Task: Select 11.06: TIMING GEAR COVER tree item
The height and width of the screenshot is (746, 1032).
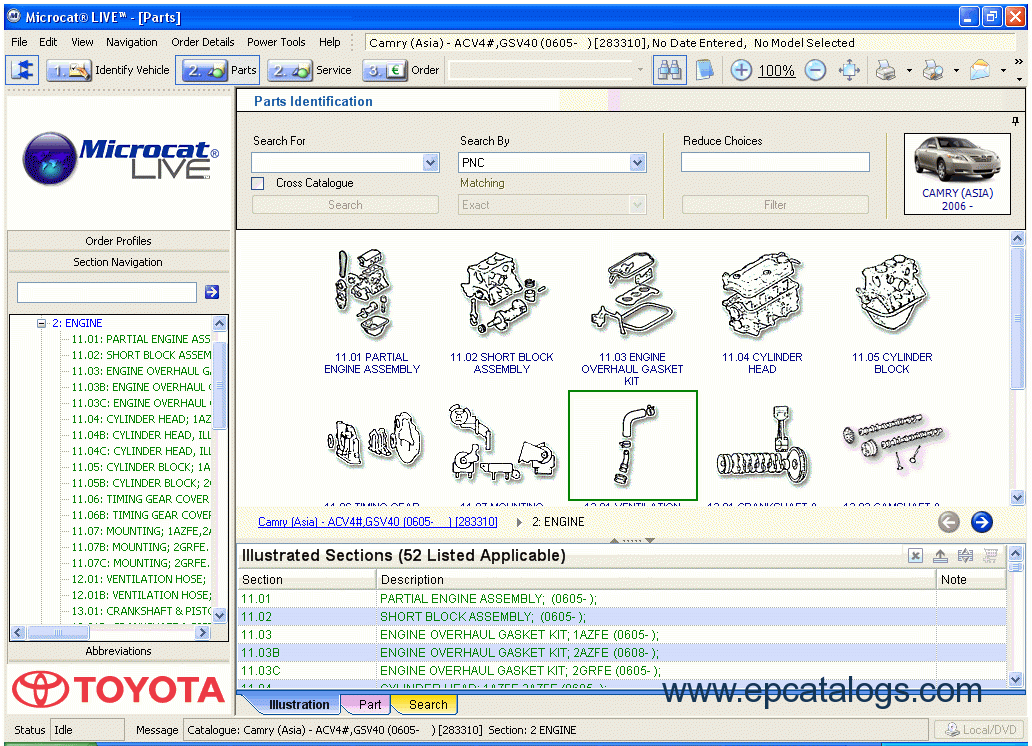Action: pyautogui.click(x=140, y=499)
